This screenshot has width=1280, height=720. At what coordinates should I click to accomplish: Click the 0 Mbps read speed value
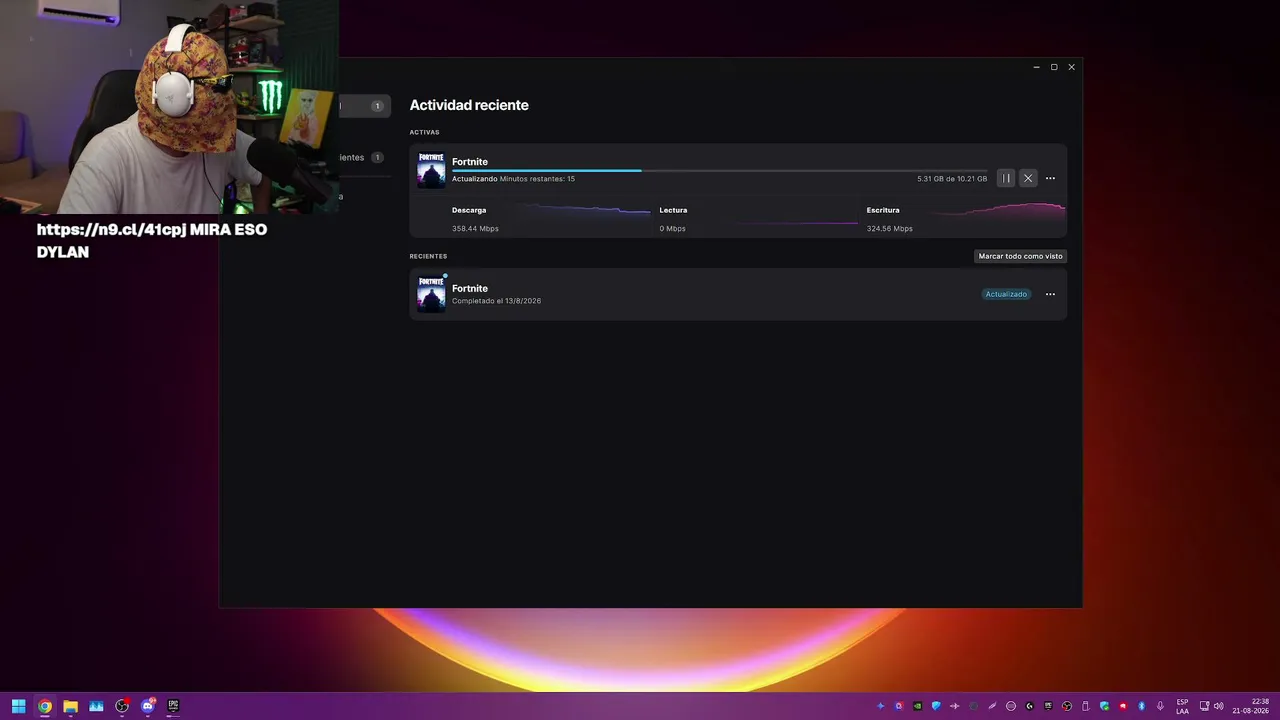point(672,229)
